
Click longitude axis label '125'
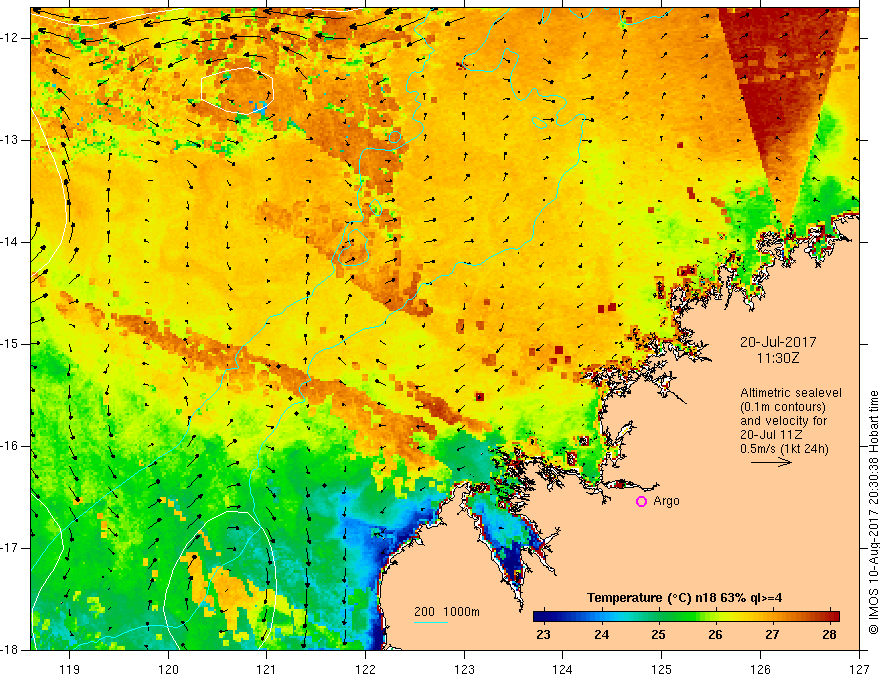click(662, 669)
